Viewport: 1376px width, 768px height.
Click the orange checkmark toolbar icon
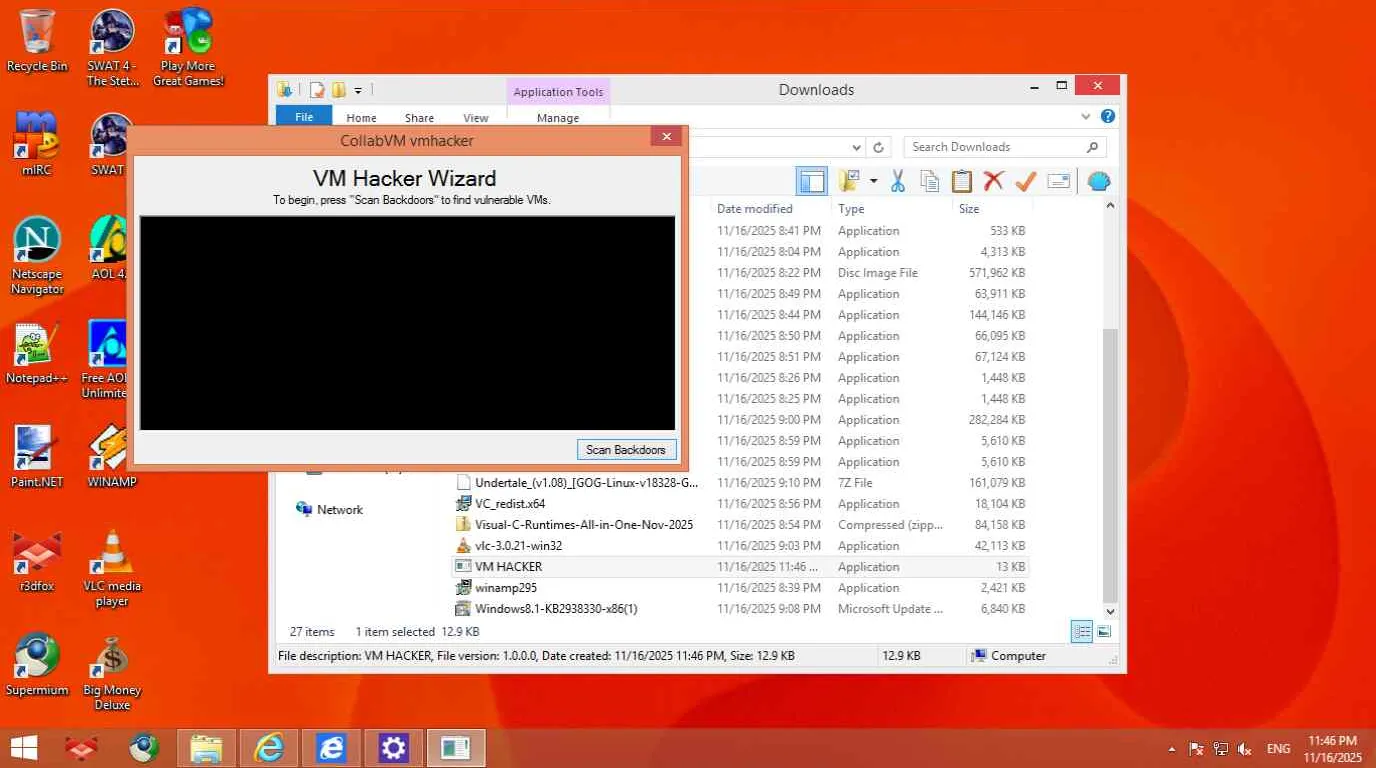point(1025,181)
